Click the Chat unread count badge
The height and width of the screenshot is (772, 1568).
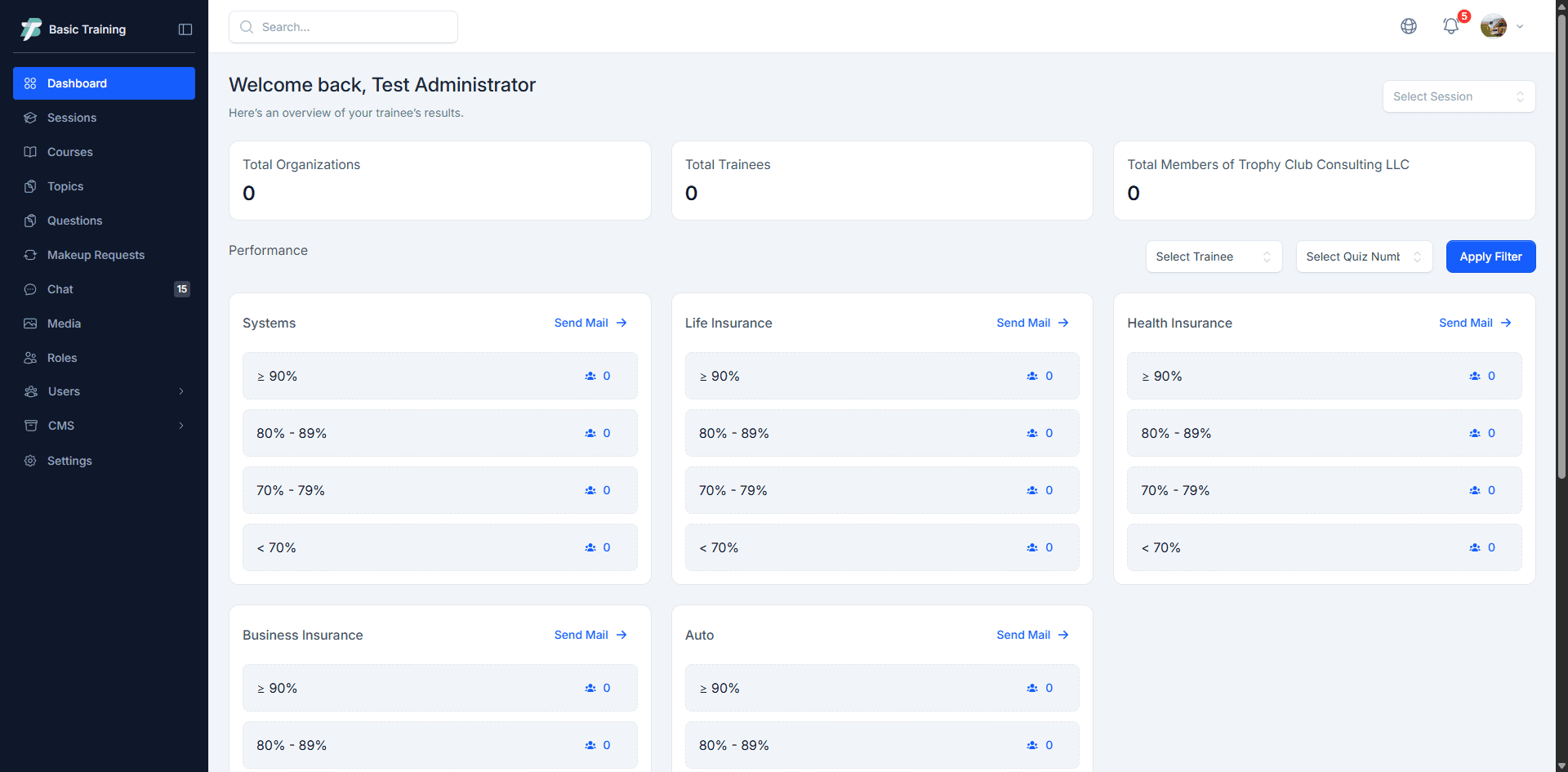click(182, 289)
